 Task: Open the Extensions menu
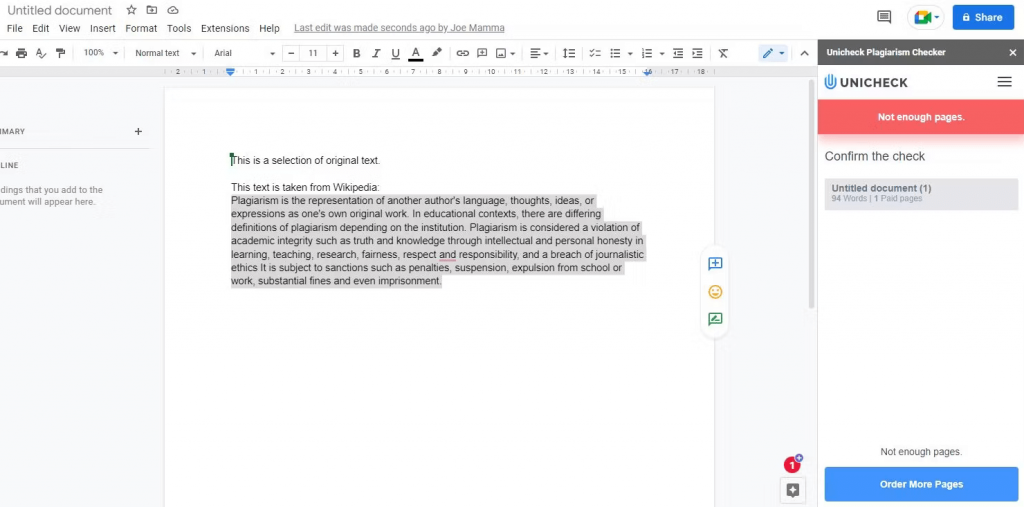coord(225,28)
